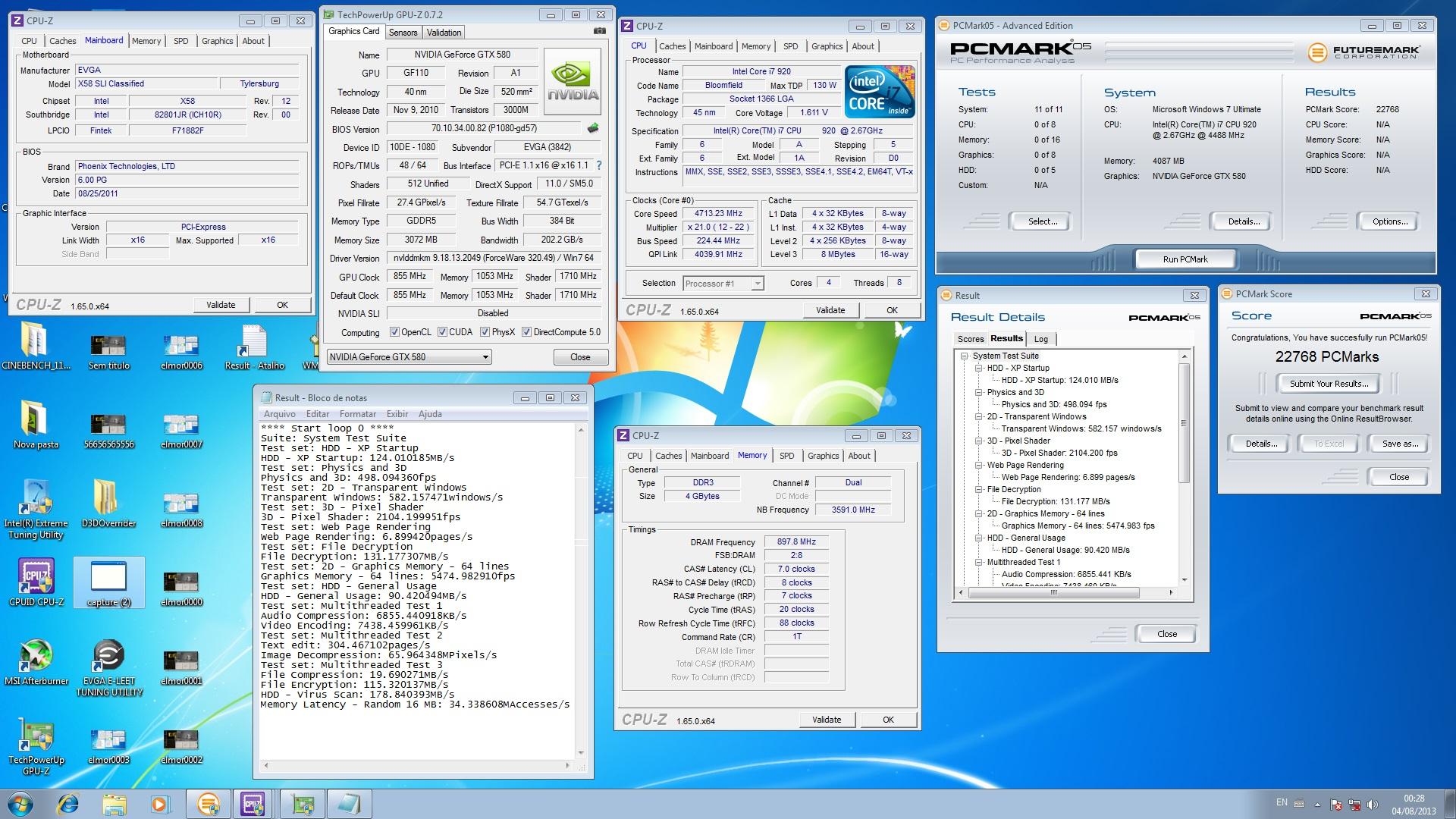Click the Result Details vertical scrollbar thumb
The image size is (1456, 819).
coord(1184,423)
